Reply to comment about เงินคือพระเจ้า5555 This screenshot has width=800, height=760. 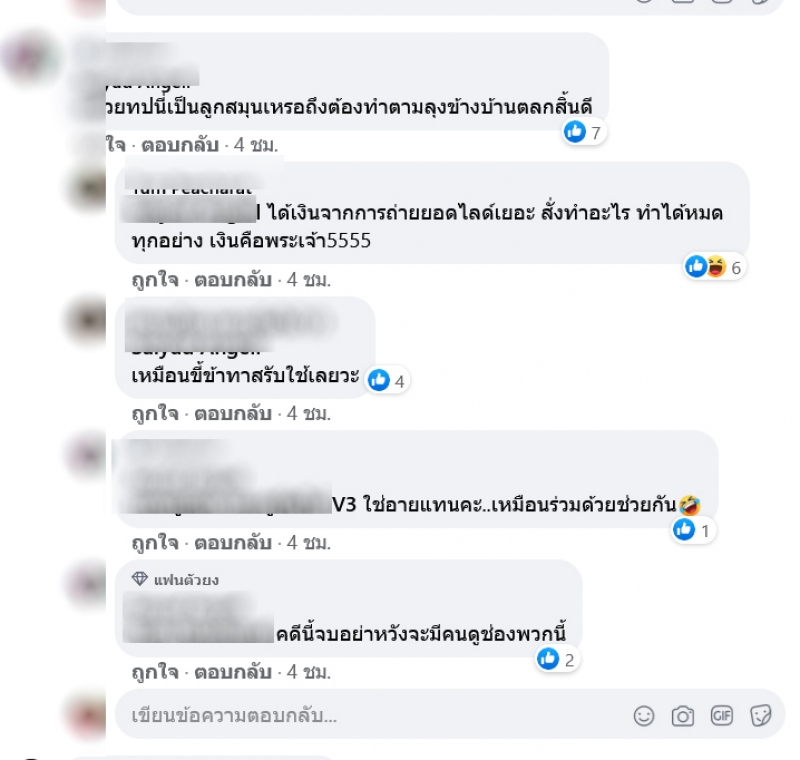(233, 280)
